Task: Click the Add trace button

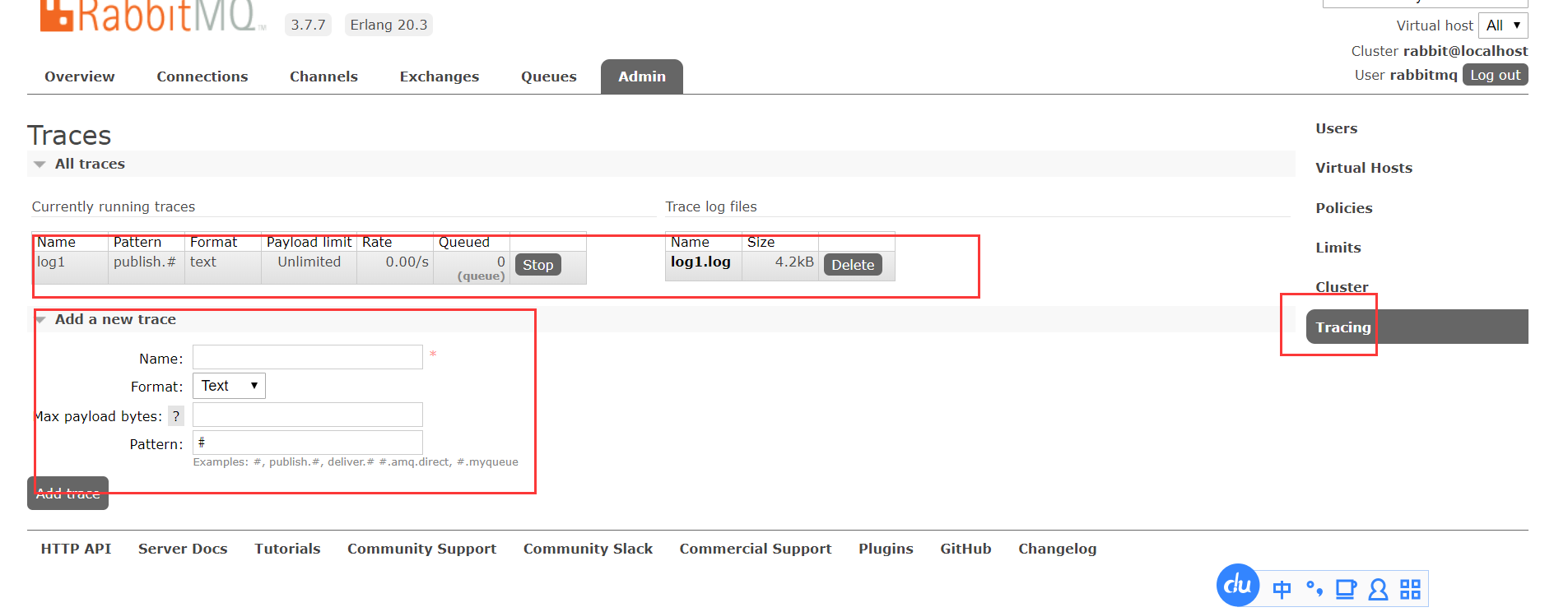Action: pyautogui.click(x=67, y=494)
